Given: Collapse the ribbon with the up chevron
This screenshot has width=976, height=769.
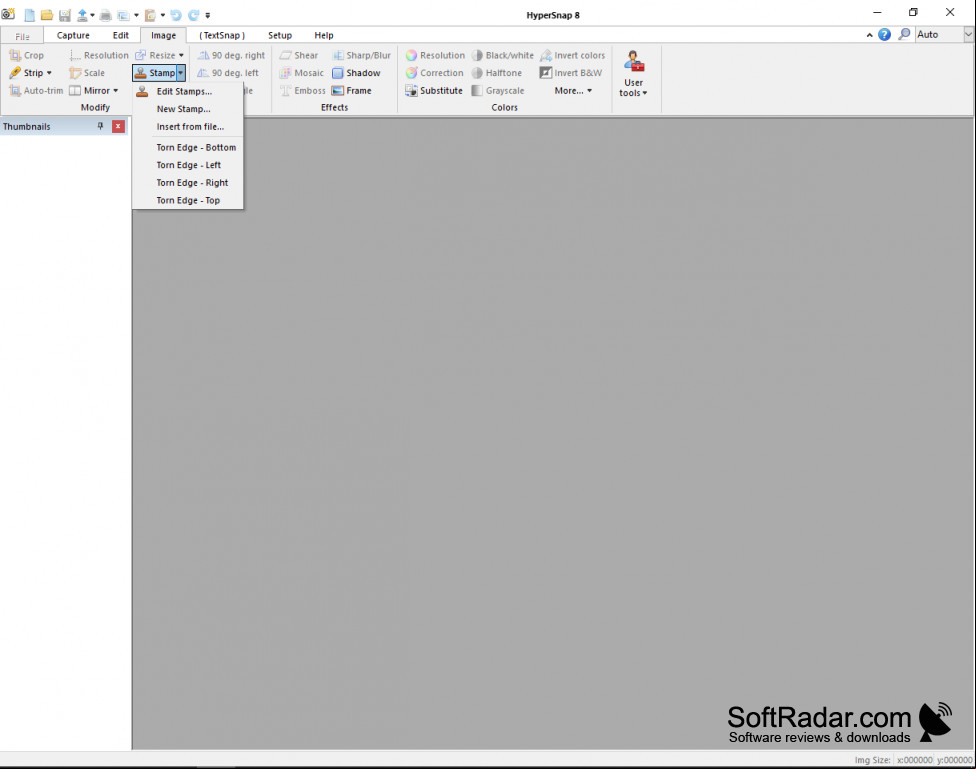Looking at the screenshot, I should (x=870, y=35).
